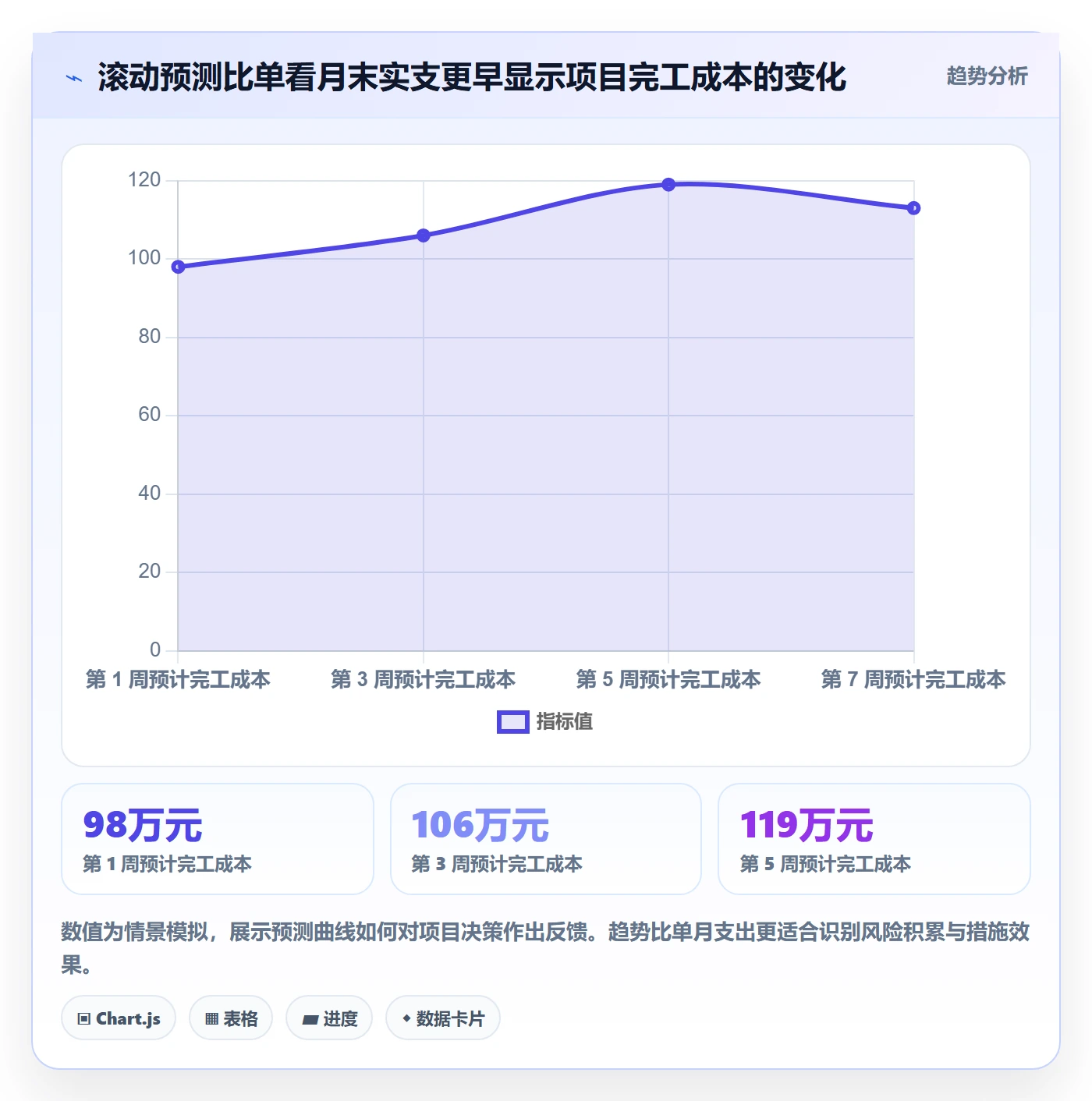Click the y-axis value 100
This screenshot has width=1092, height=1101.
click(x=144, y=258)
